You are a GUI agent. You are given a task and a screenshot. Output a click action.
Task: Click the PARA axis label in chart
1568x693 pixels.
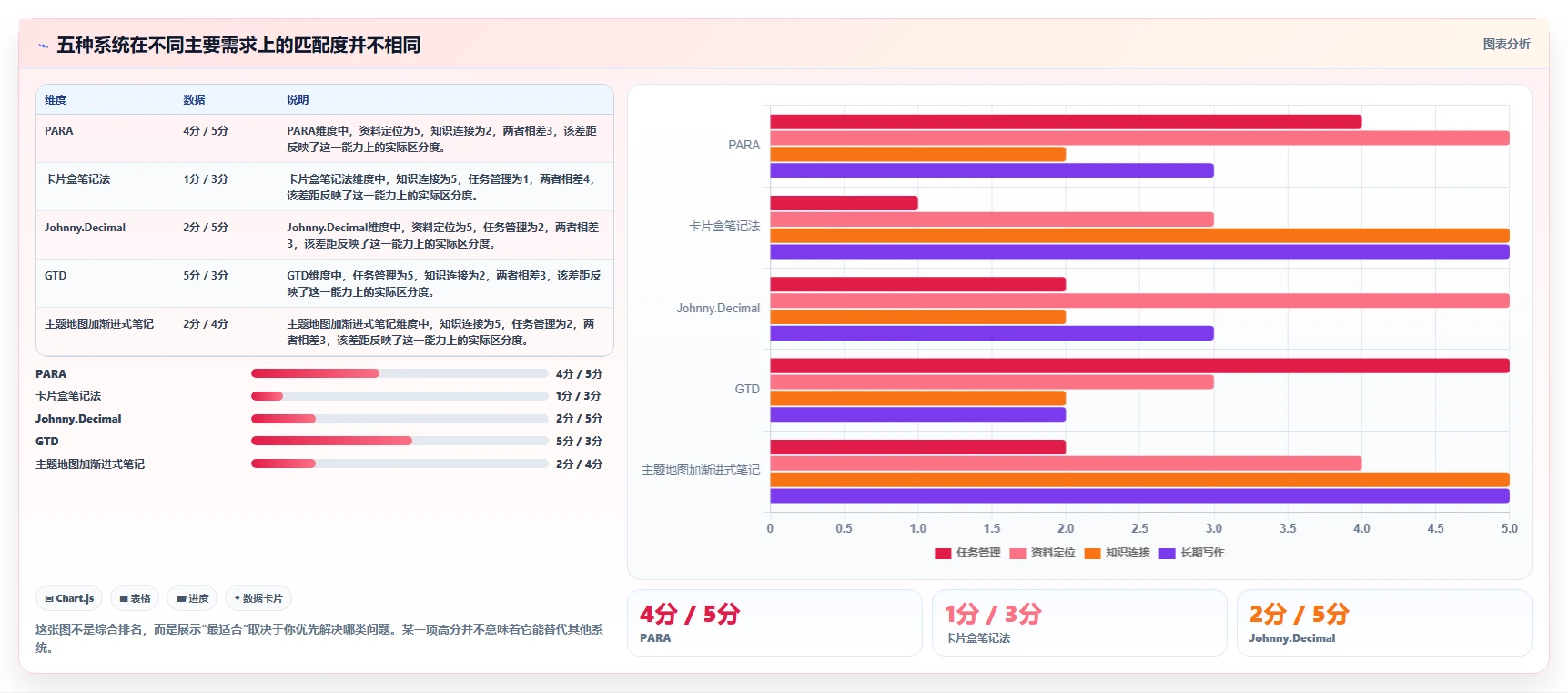pos(744,146)
